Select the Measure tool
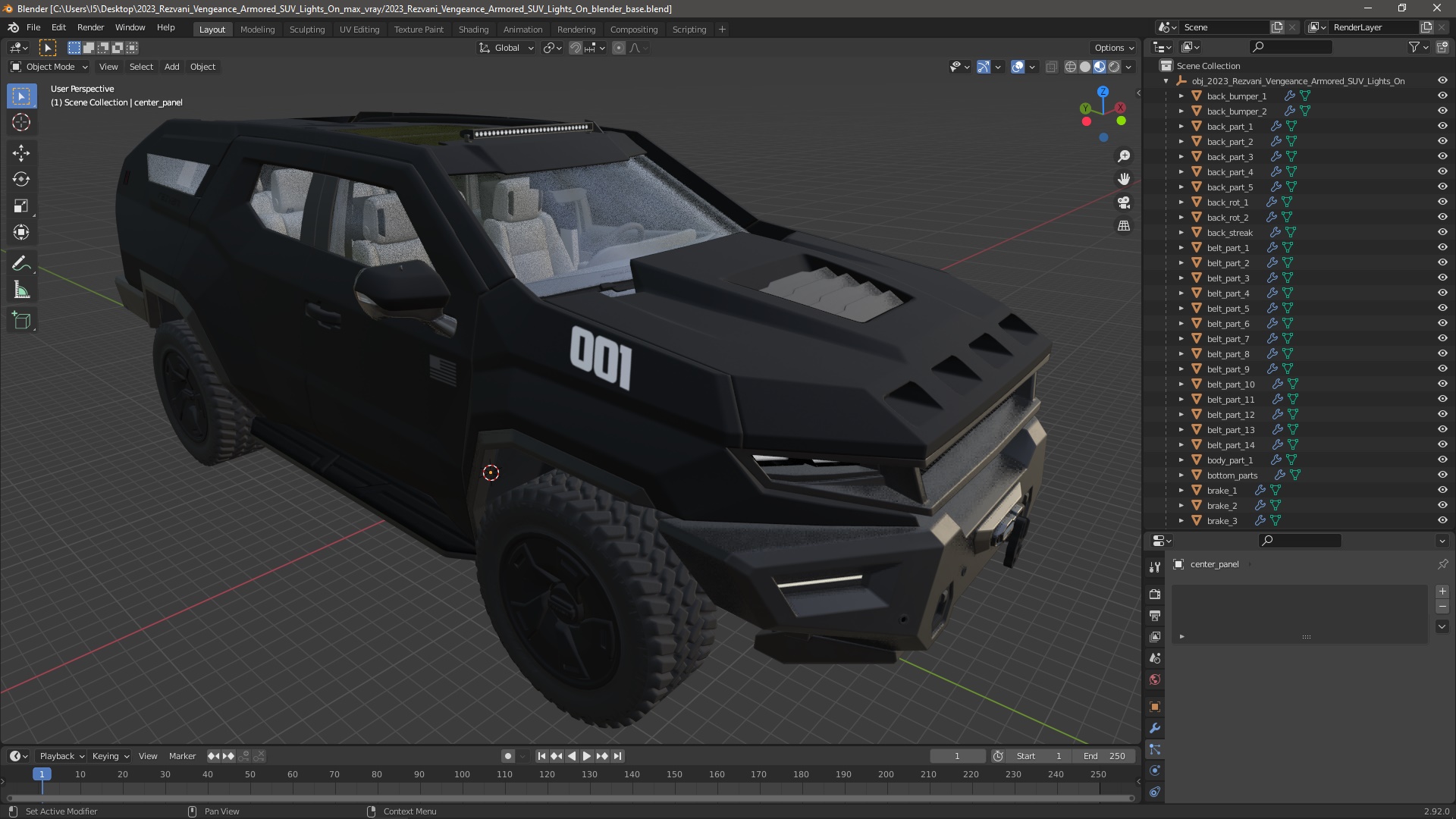The width and height of the screenshot is (1456, 819). point(21,290)
